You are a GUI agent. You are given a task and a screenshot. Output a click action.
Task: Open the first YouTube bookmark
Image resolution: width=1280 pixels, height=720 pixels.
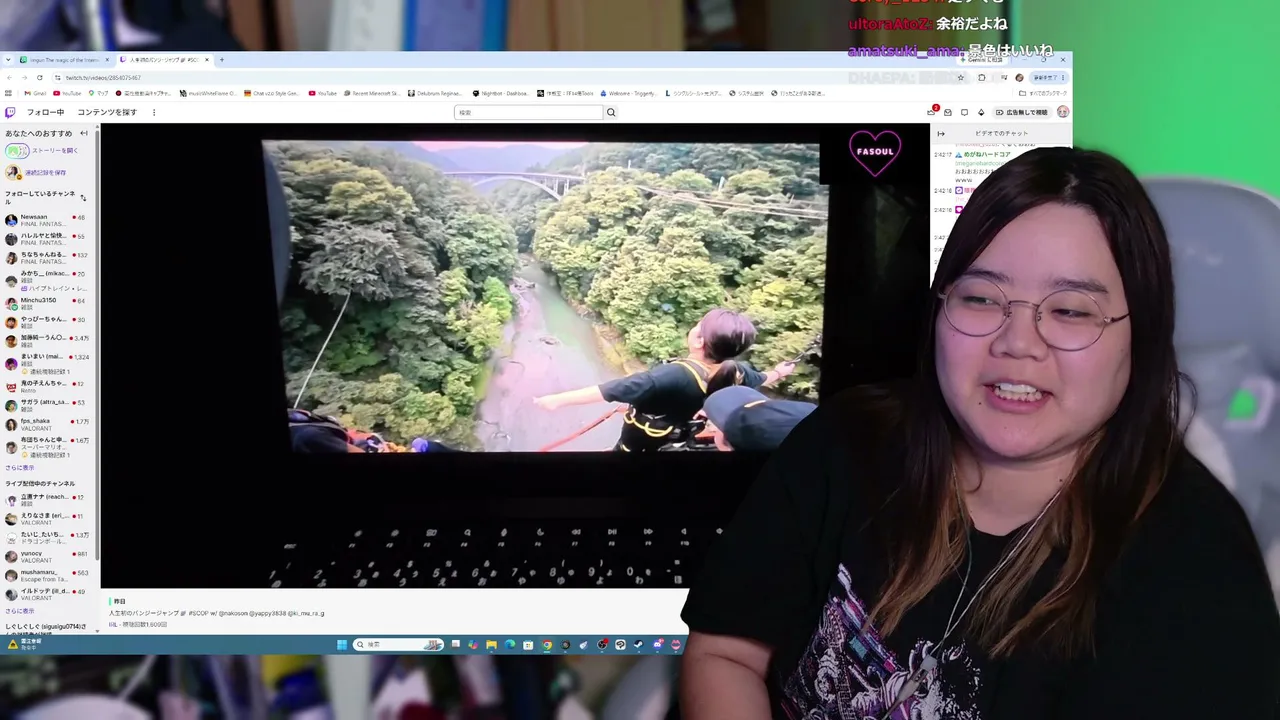[66, 93]
